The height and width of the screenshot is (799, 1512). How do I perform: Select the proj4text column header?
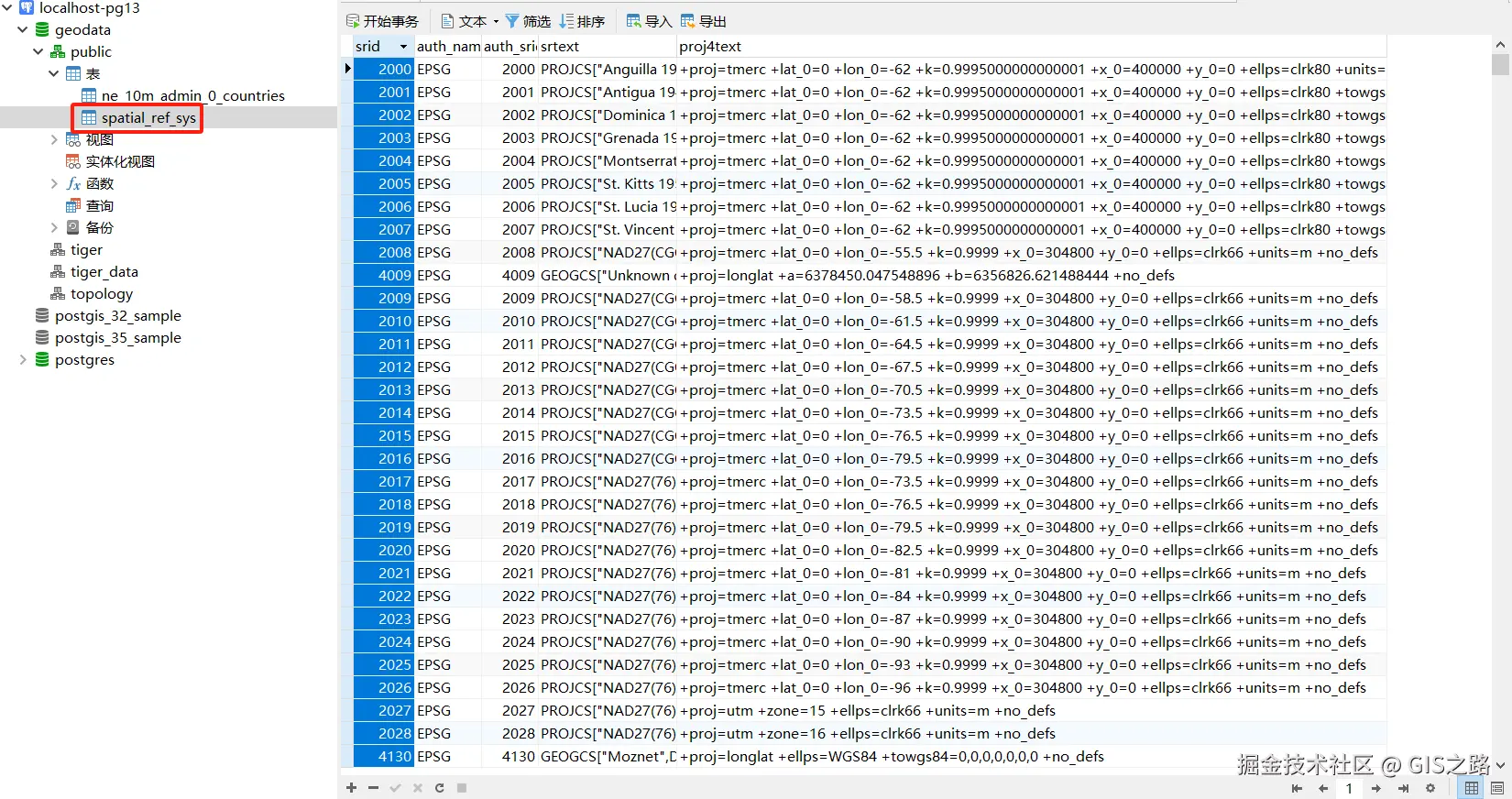[1032, 47]
